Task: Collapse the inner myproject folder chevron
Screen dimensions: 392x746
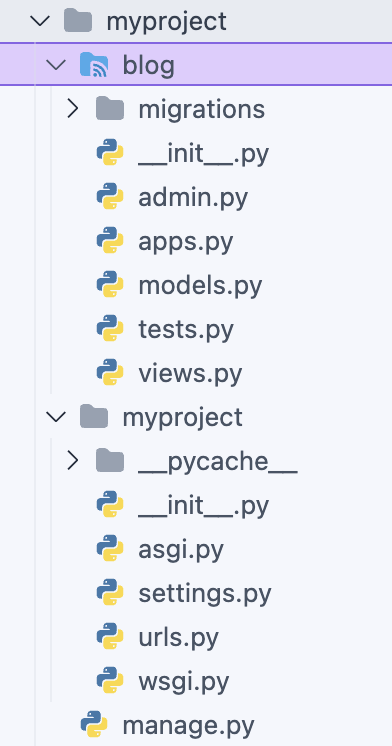Action: pos(56,417)
